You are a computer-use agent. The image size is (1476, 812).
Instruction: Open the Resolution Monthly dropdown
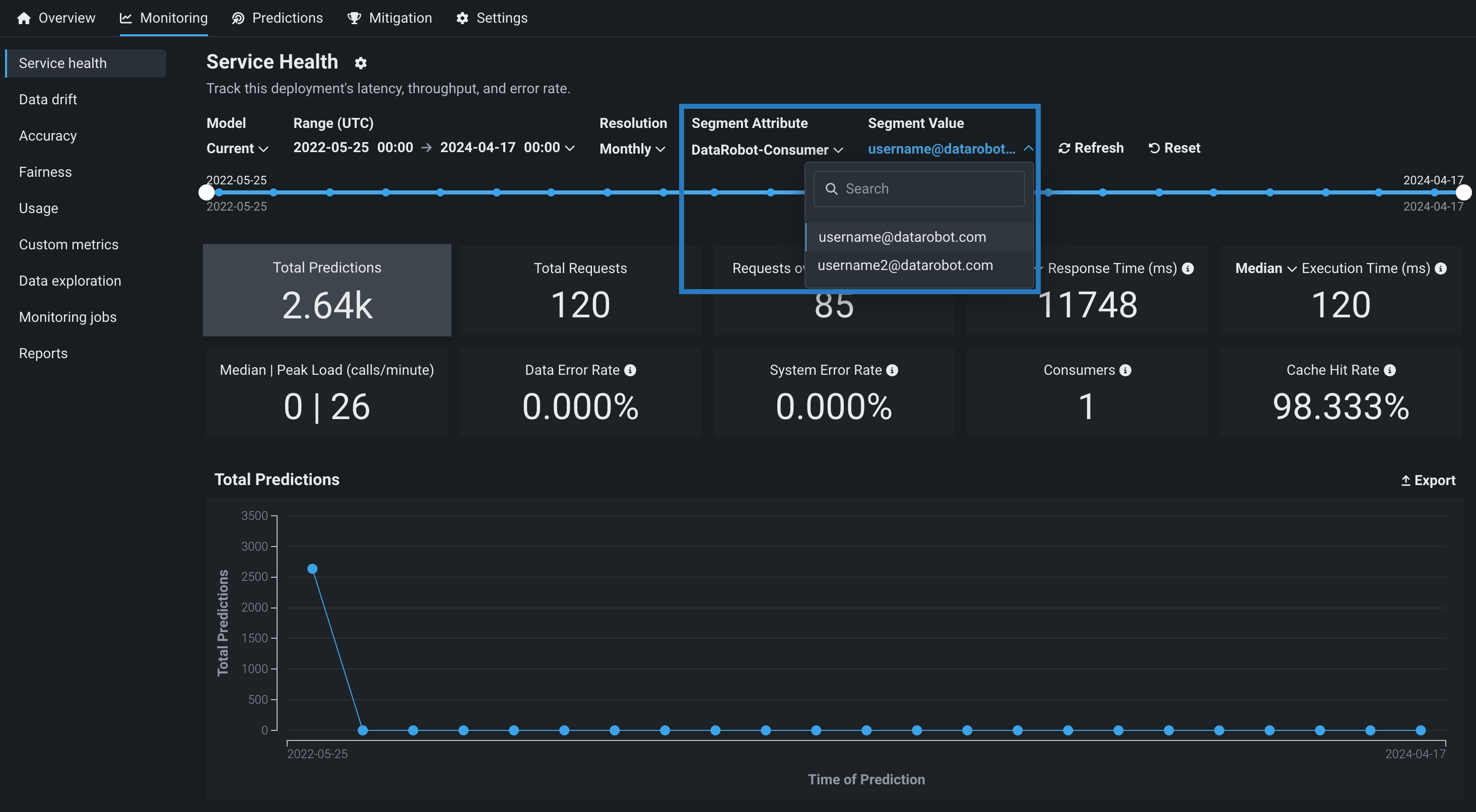(x=632, y=149)
